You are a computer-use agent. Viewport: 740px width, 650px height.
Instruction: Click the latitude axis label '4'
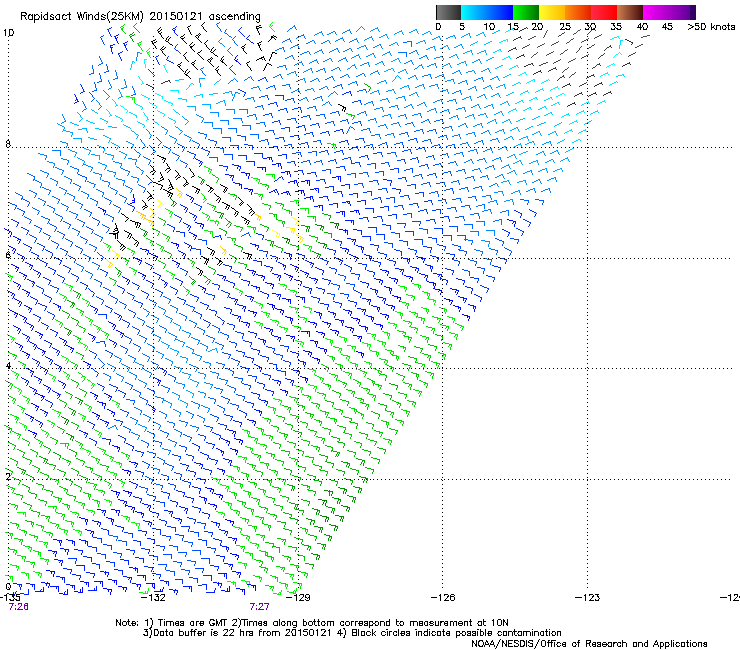tap(8, 366)
